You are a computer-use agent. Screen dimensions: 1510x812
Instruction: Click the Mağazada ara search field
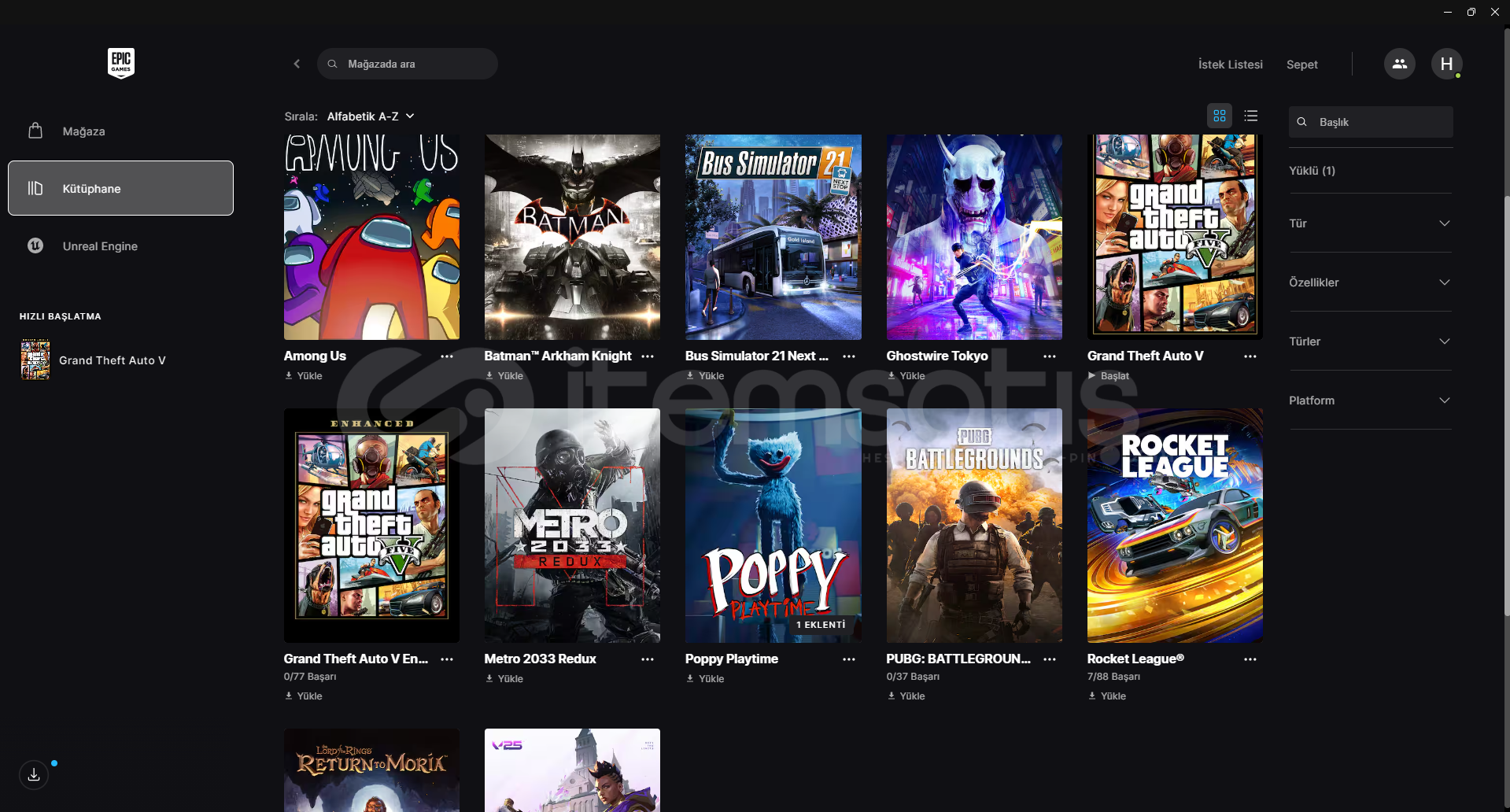point(408,64)
